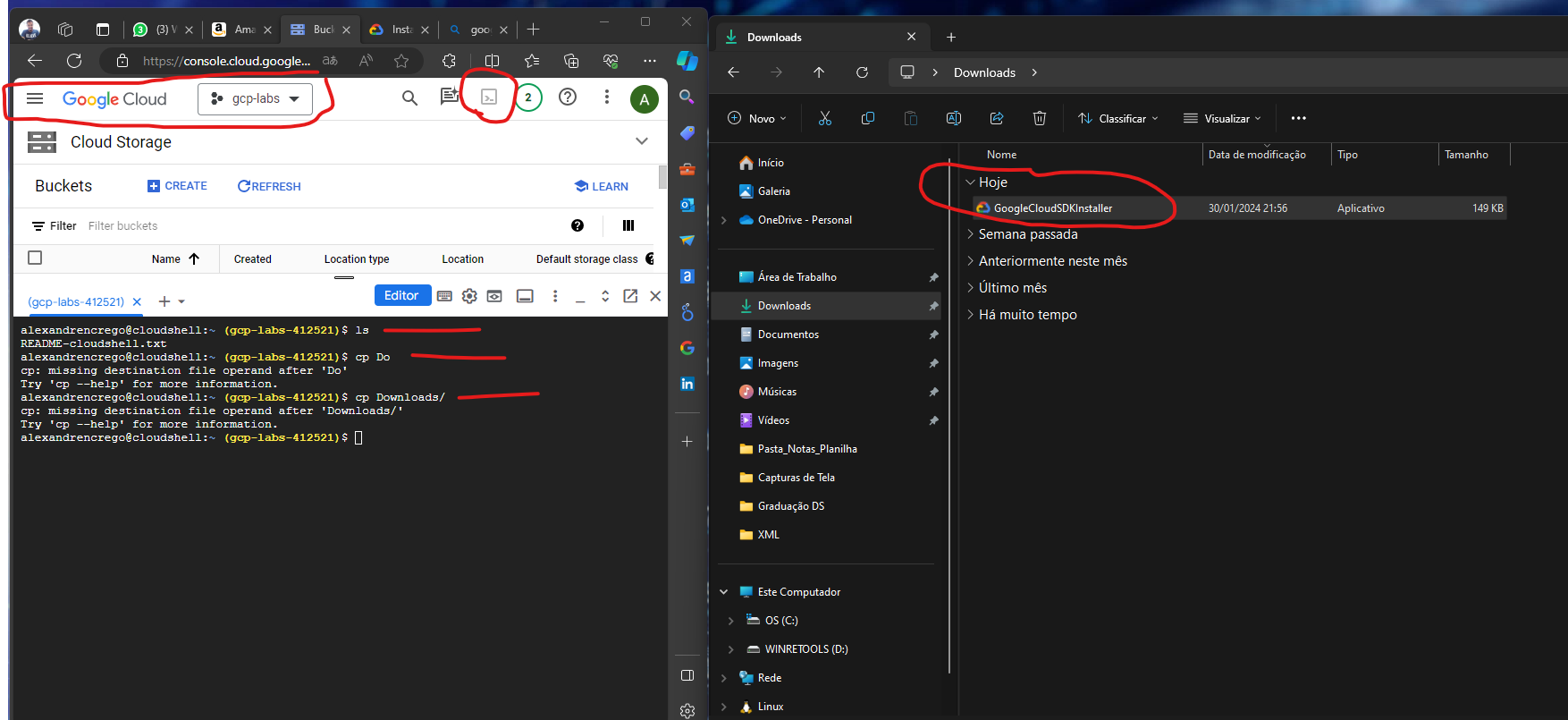This screenshot has width=1568, height=720.
Task: Open Cloud Shell session info icon
Action: click(x=525, y=296)
